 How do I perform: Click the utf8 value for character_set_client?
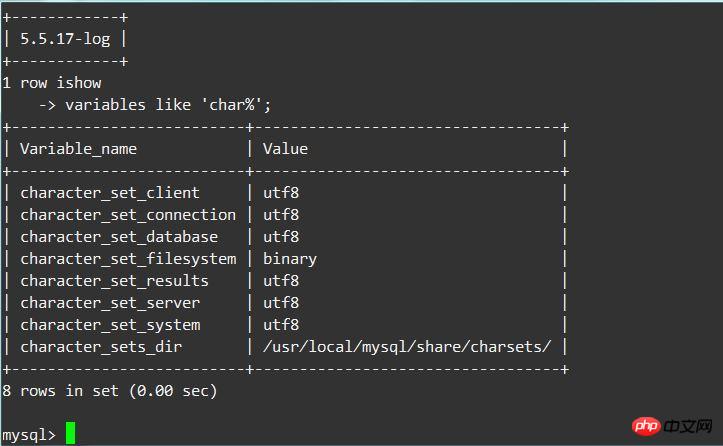click(281, 193)
